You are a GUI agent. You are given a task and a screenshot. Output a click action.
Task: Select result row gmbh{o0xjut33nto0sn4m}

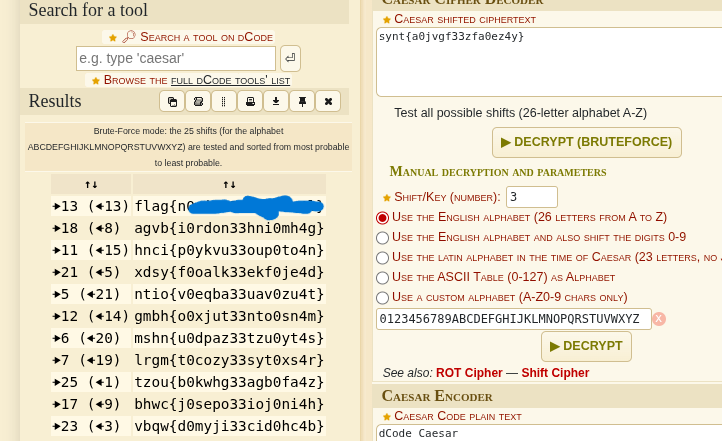click(229, 316)
